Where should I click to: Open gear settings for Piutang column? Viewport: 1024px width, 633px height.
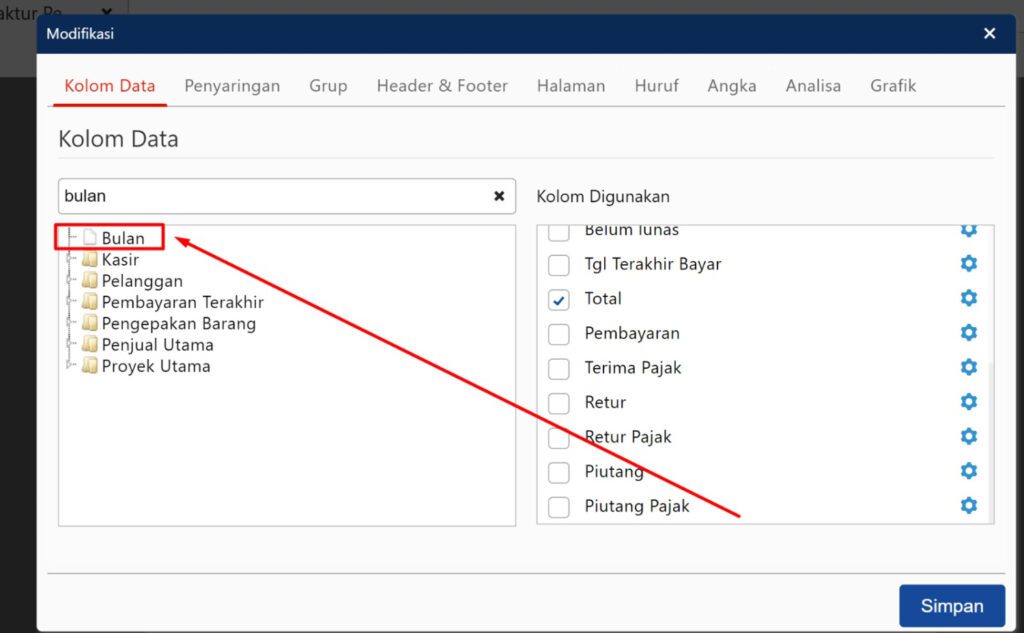click(x=968, y=470)
